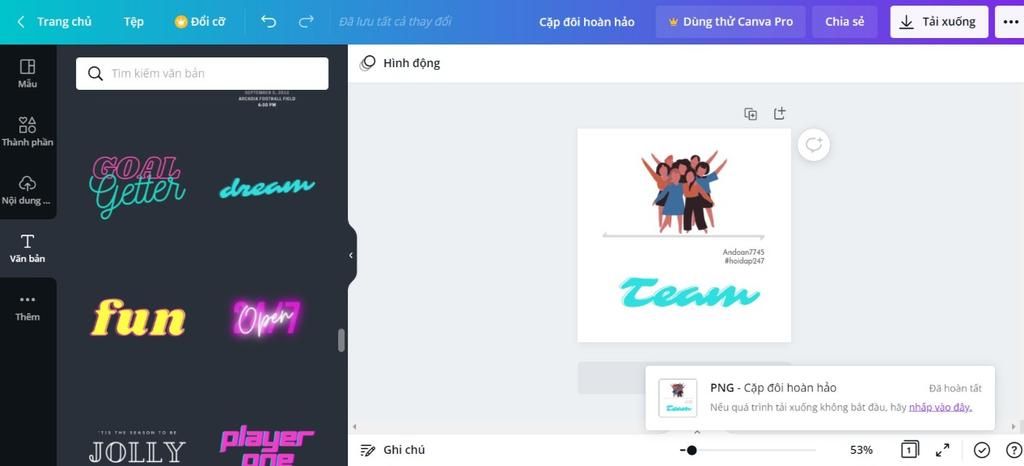This screenshot has width=1024, height=466.
Task: Open the Tệp file menu
Action: pyautogui.click(x=133, y=22)
